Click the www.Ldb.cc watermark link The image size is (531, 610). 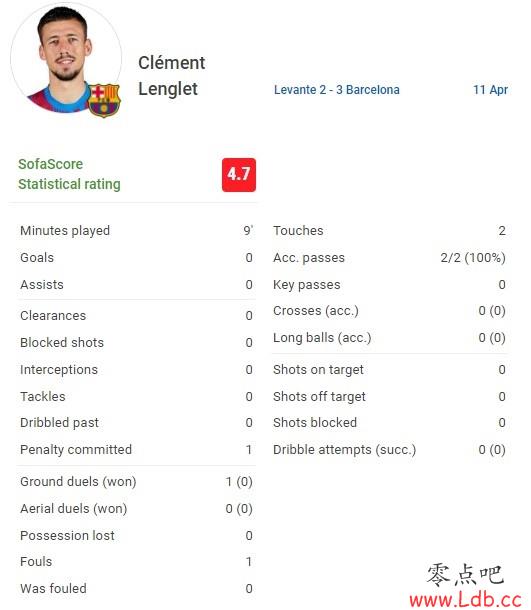coord(465,599)
